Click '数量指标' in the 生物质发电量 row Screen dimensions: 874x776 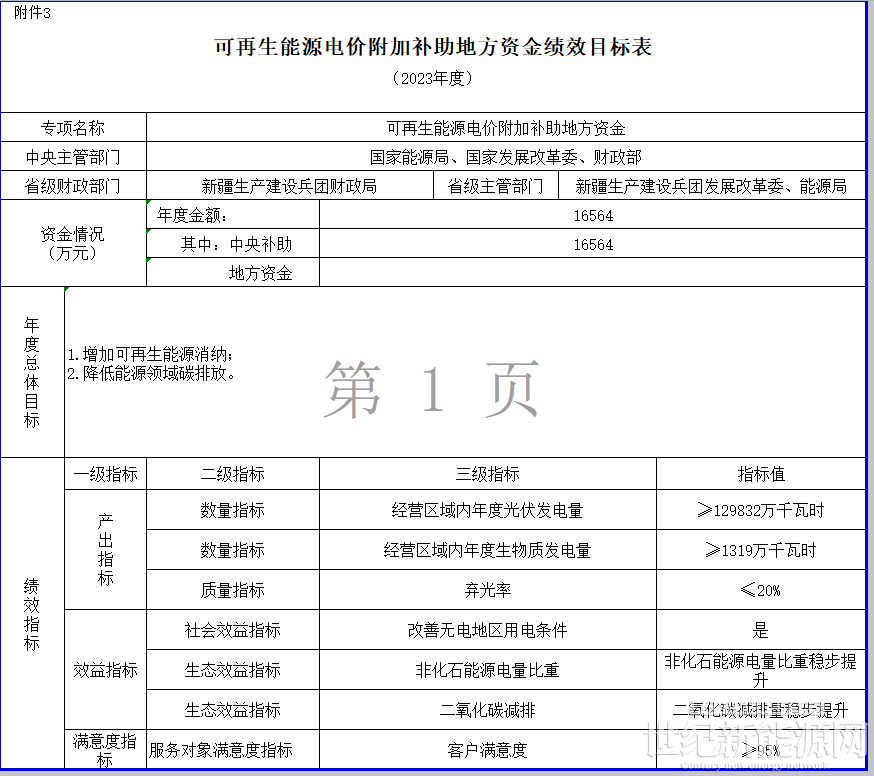[232, 550]
